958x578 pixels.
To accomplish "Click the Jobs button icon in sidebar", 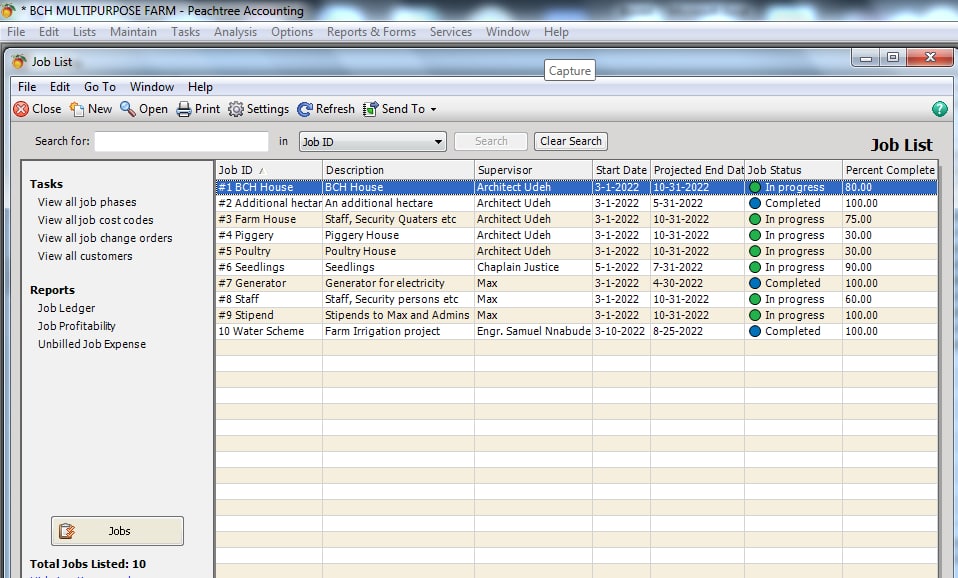I will [67, 531].
